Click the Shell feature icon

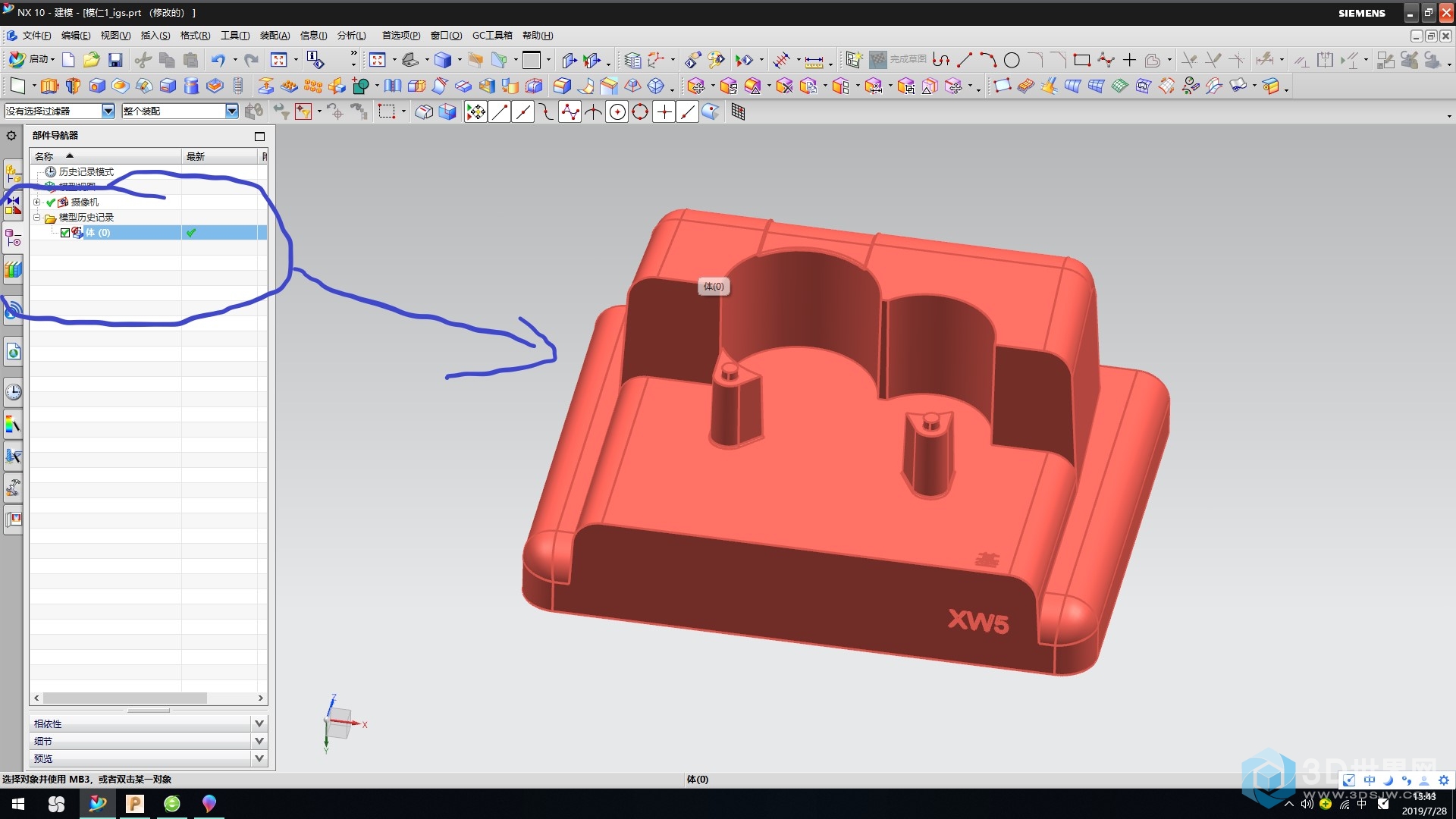point(534,86)
